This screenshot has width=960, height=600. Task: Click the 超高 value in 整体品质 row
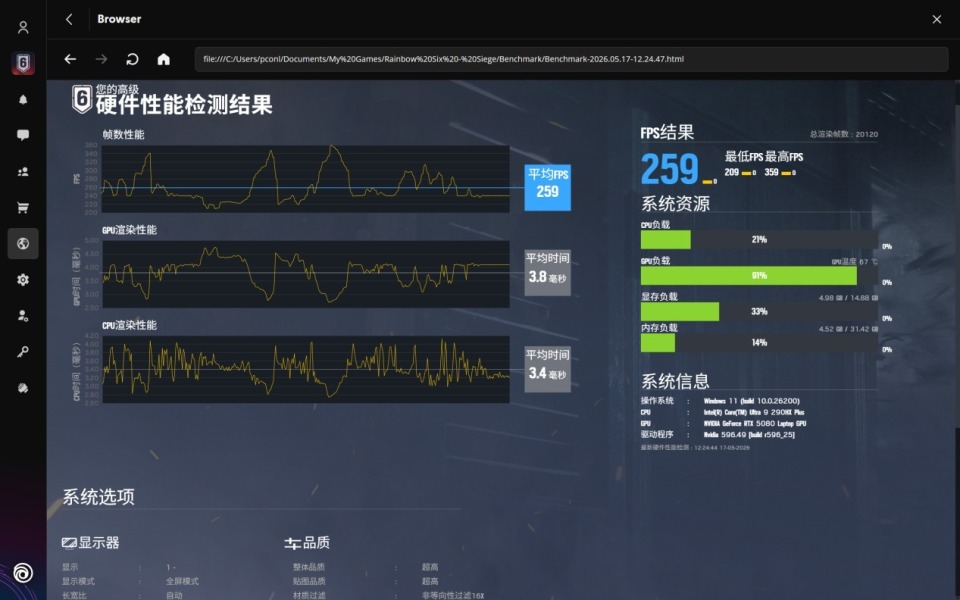point(430,567)
